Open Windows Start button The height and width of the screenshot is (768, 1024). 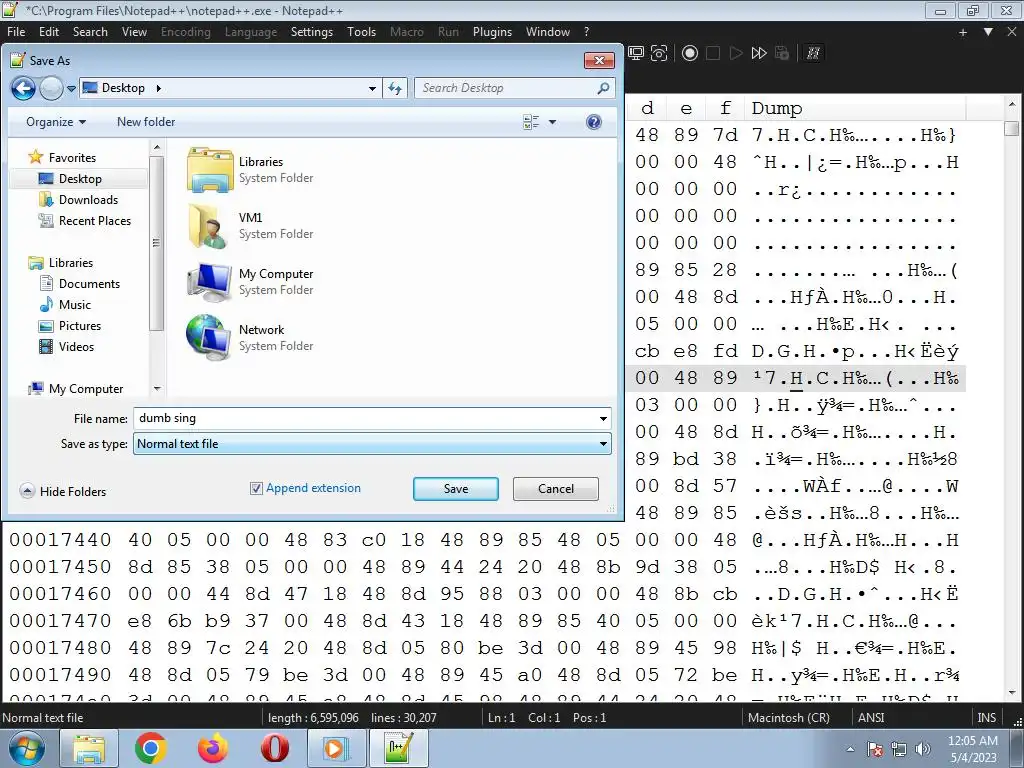[25, 748]
